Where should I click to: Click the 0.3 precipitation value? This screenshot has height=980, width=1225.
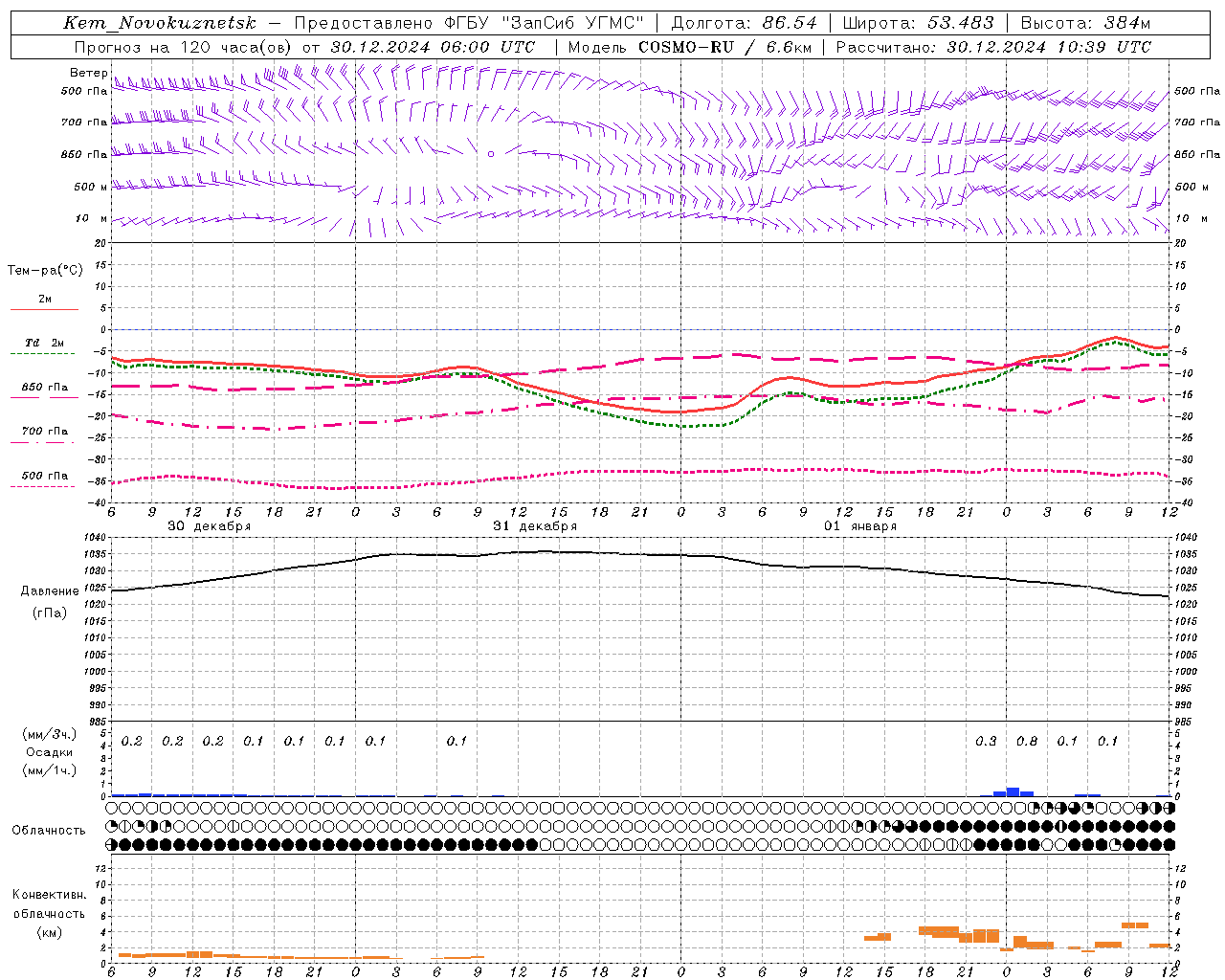[x=986, y=742]
